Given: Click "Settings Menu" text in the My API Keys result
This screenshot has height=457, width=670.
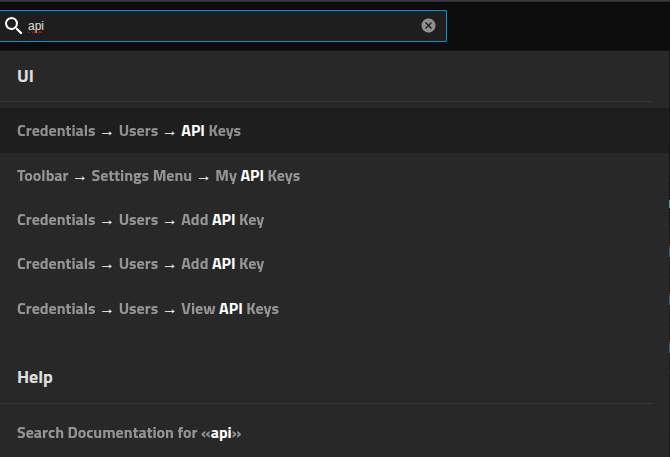Looking at the screenshot, I should coord(141,176).
